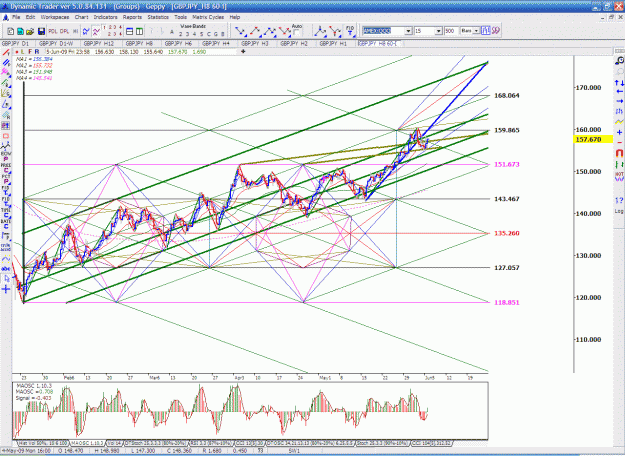Image resolution: width=625 pixels, height=456 pixels.
Task: Click the open folder toolbar icon
Action: pos(30,31)
